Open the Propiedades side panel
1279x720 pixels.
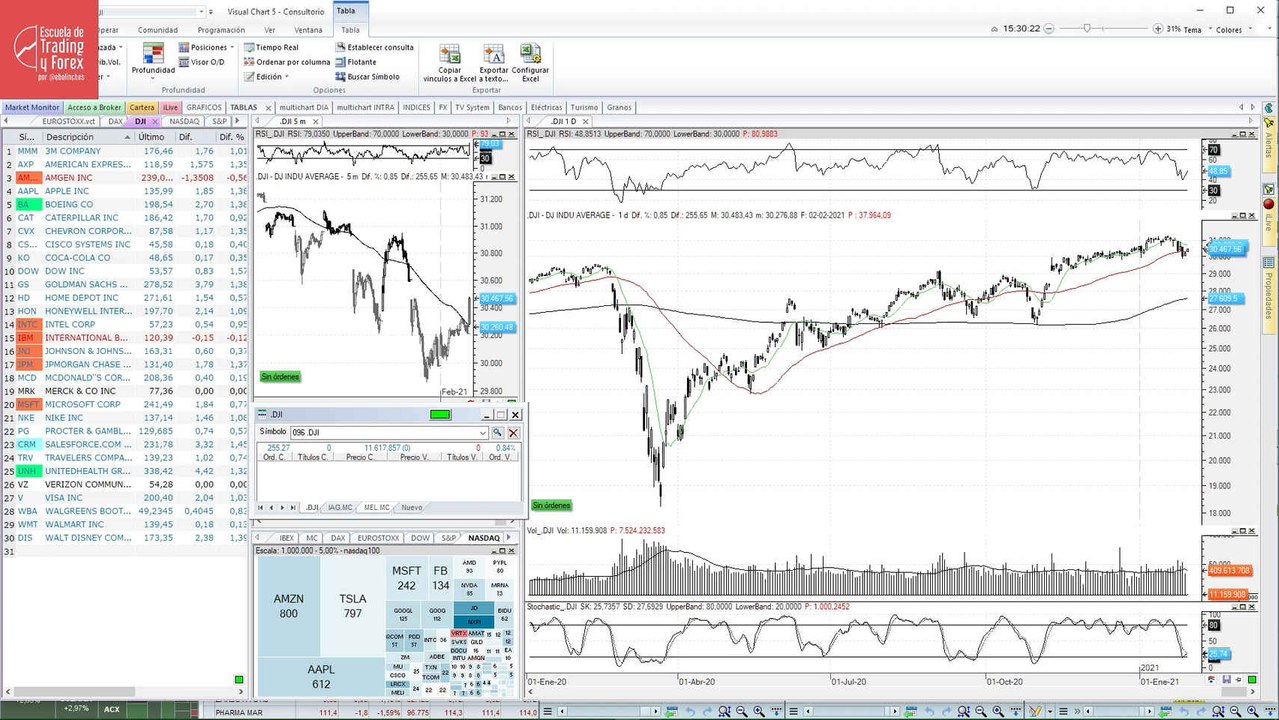tap(1269, 296)
